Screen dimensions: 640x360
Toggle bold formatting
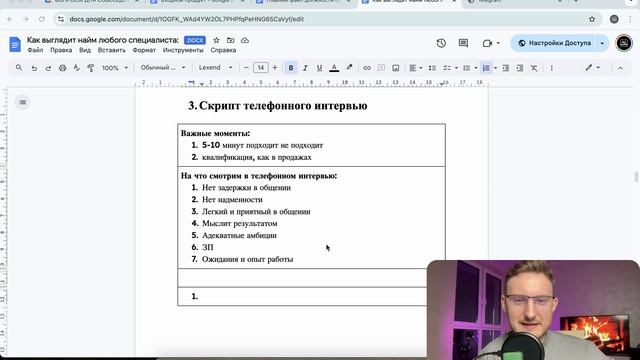tap(291, 68)
